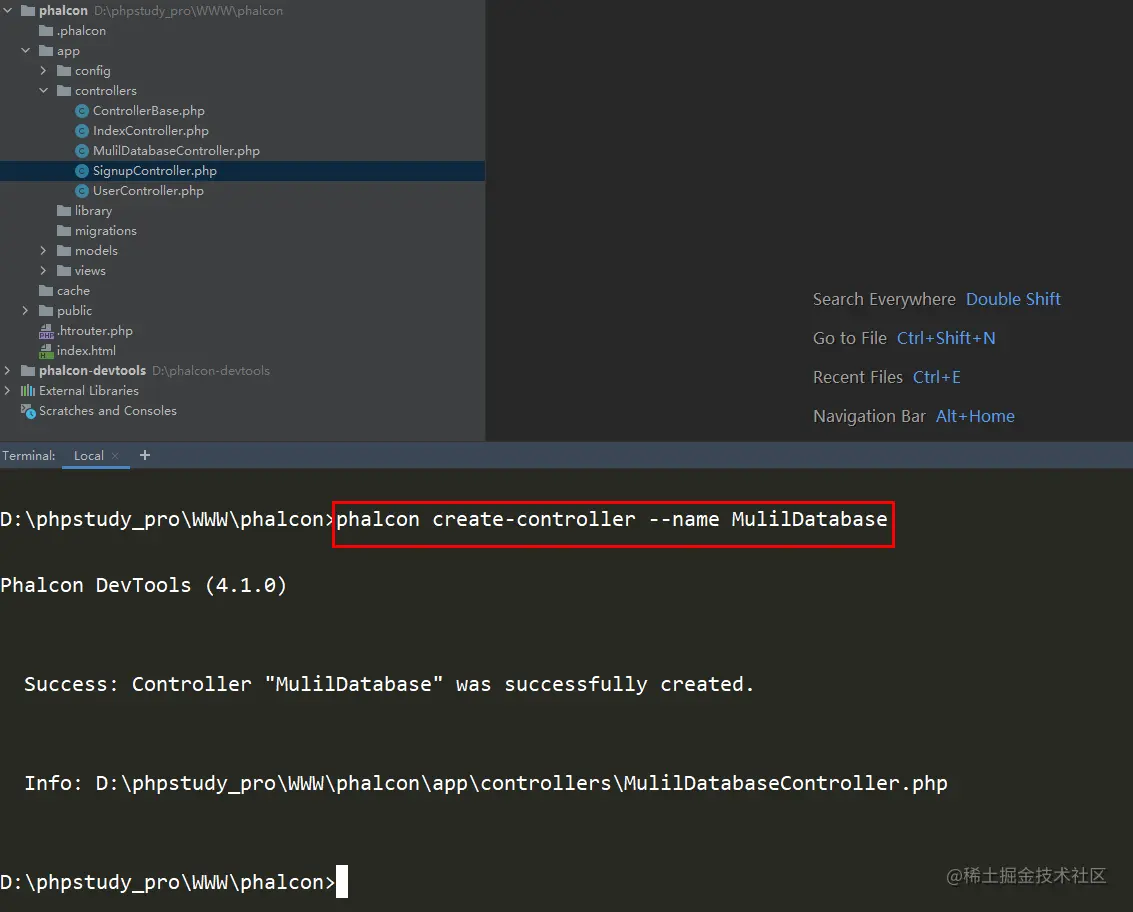
Task: Click the phalcon-devtools folder icon
Action: 28,371
